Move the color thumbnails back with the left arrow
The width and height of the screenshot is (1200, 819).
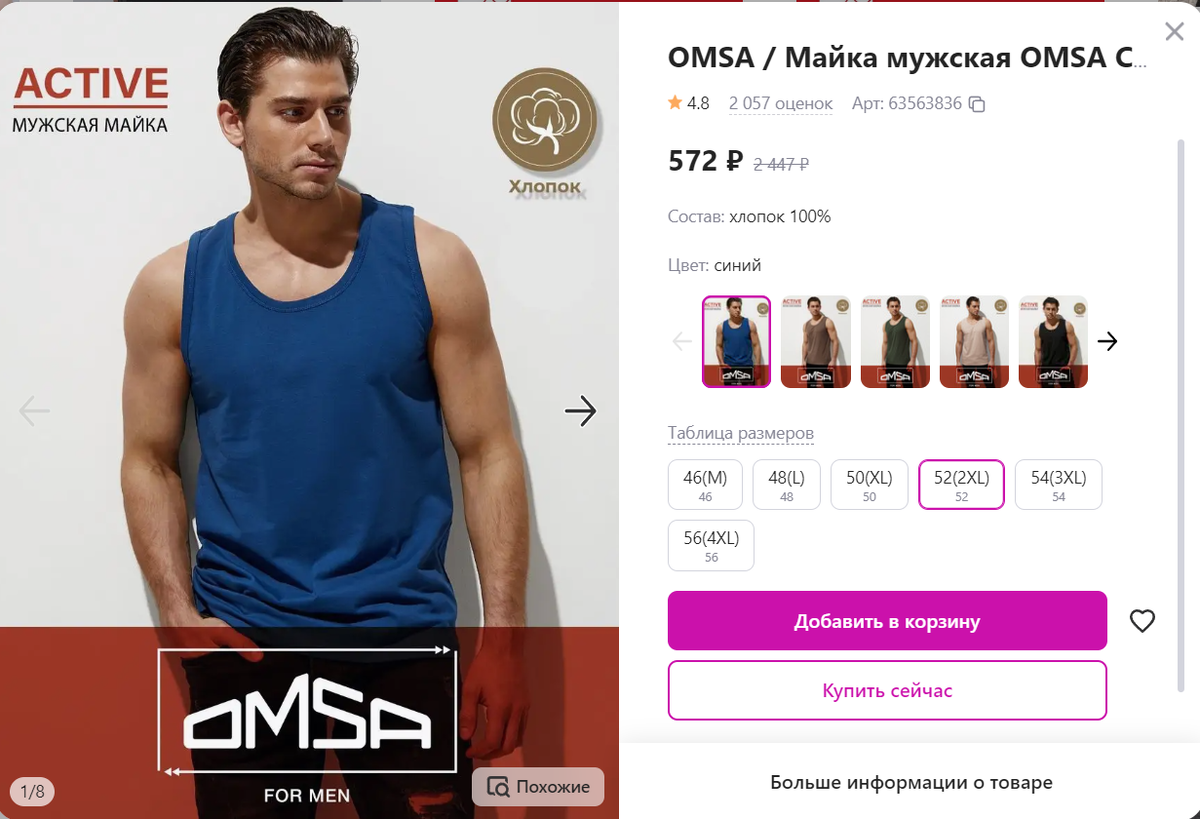tap(682, 341)
